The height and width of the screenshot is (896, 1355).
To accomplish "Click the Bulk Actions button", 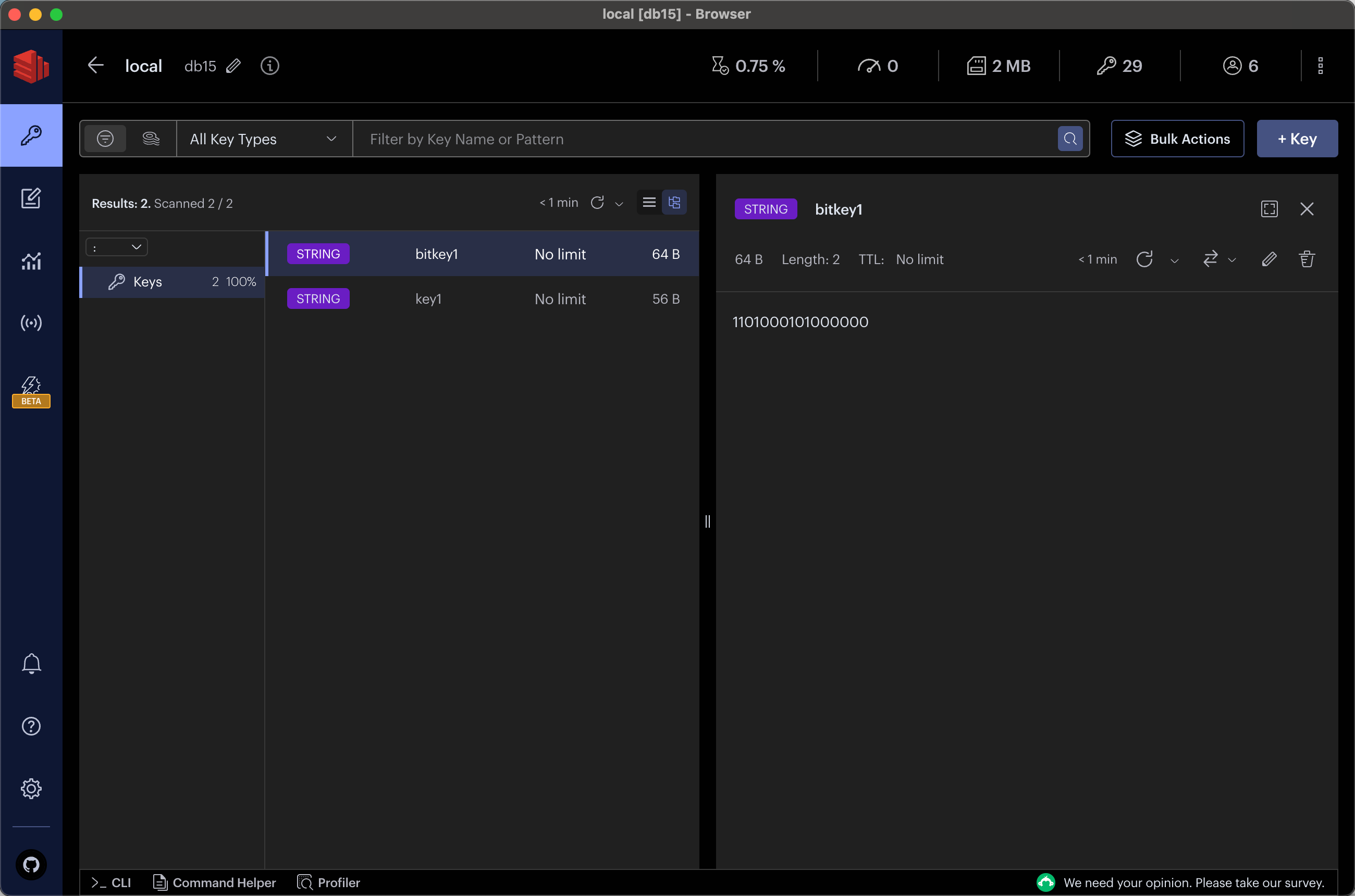I will pos(1177,139).
